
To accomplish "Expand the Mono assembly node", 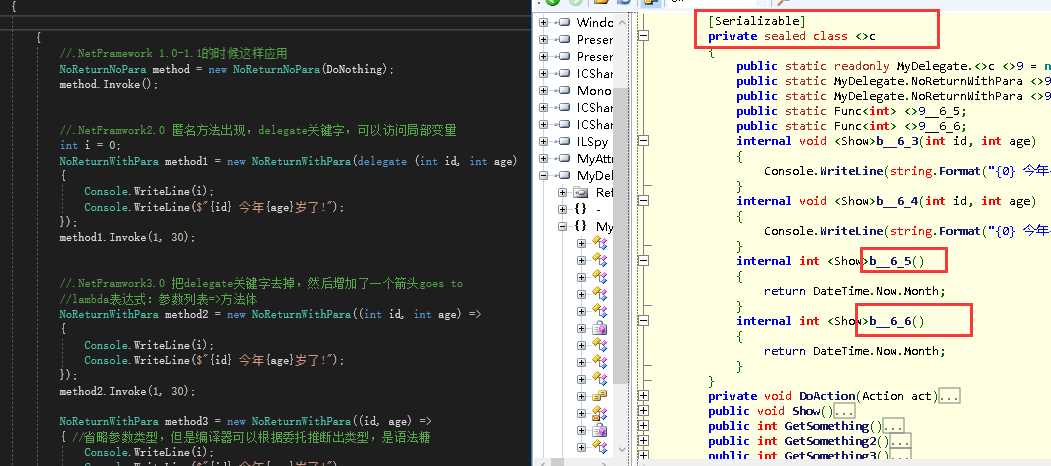I will (x=544, y=91).
